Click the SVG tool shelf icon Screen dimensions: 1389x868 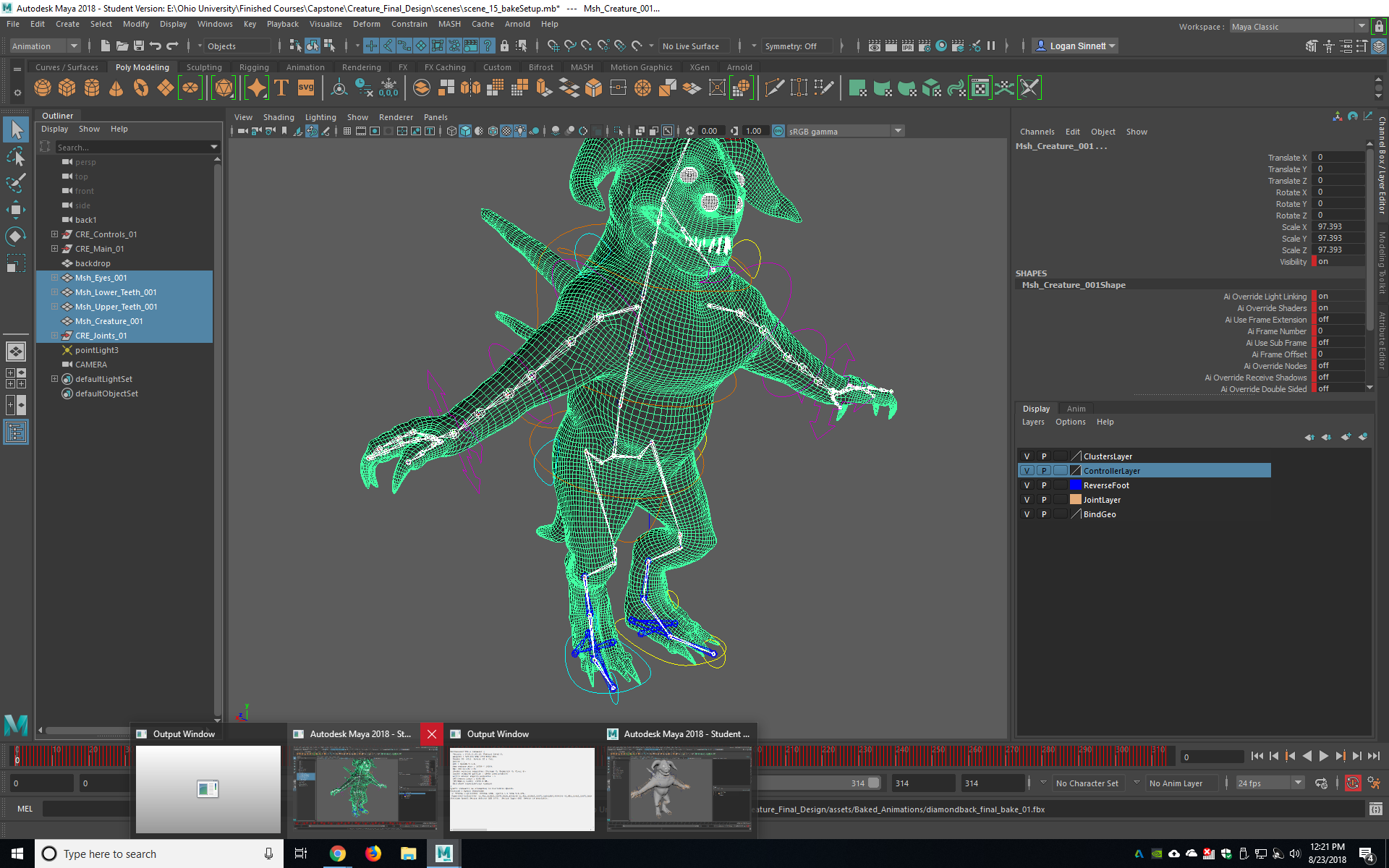(306, 88)
